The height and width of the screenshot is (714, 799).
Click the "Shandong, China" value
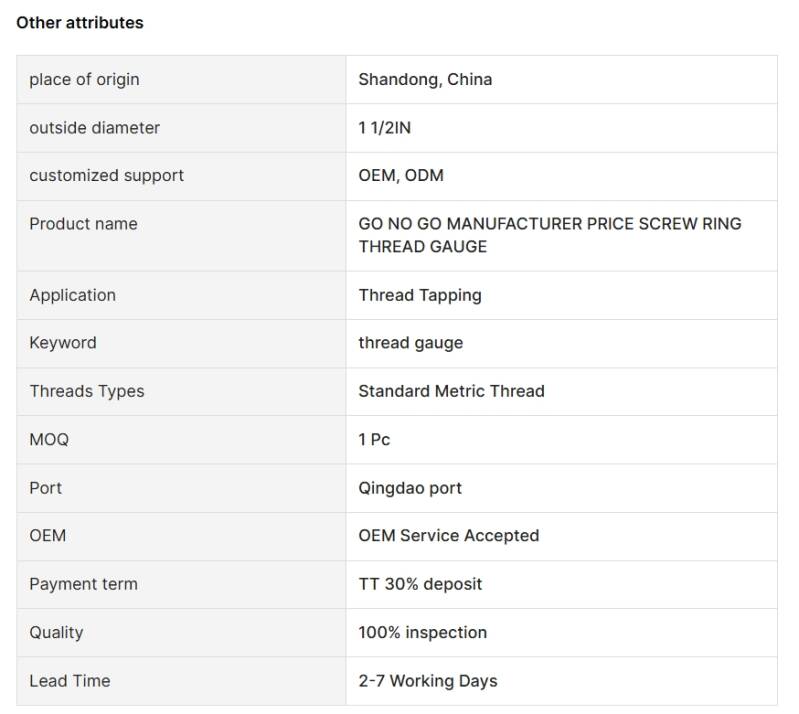425,79
